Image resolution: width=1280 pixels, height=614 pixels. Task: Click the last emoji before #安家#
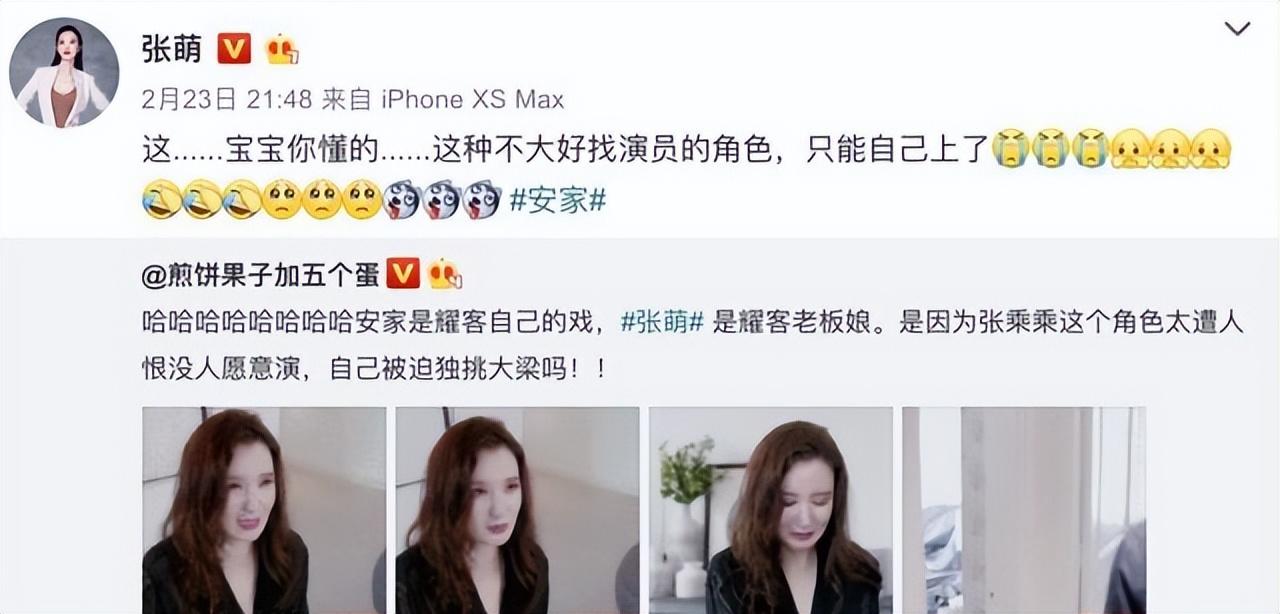tap(481, 200)
